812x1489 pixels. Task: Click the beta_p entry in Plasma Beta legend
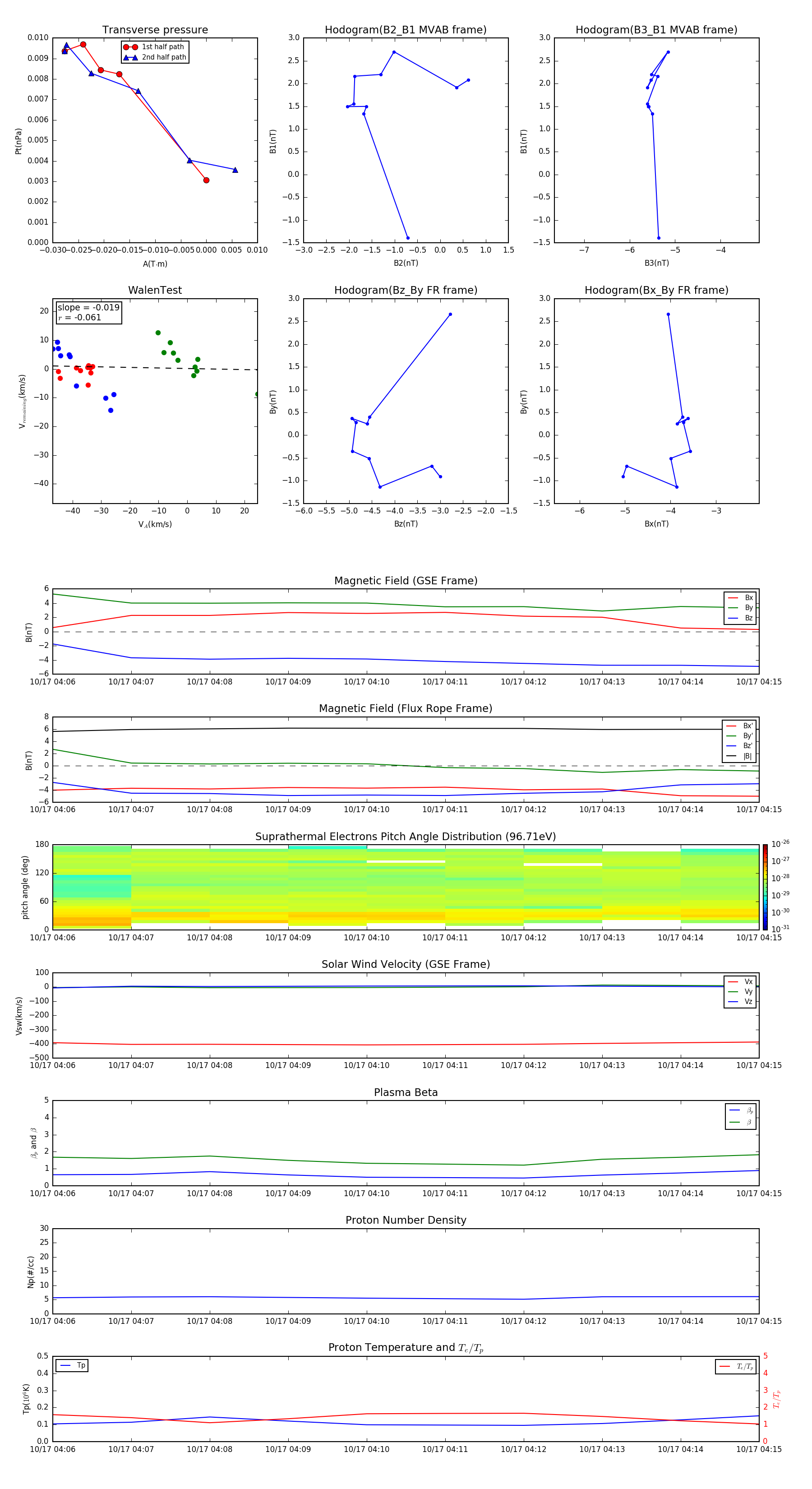[x=742, y=1110]
